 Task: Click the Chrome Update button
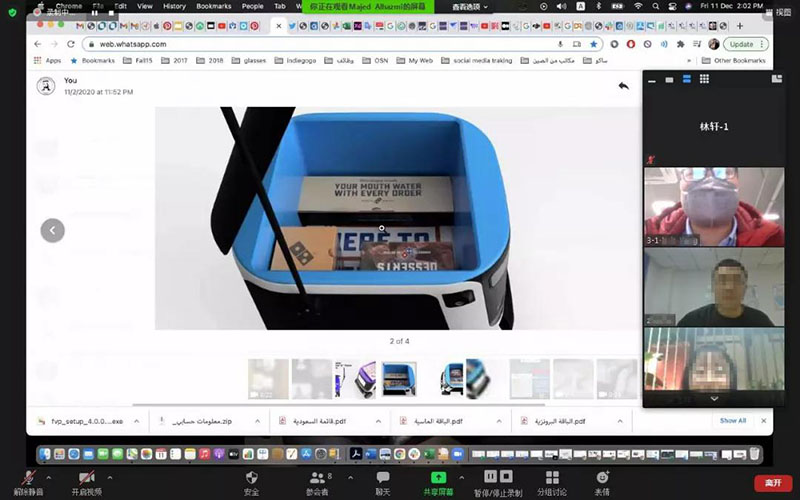[x=746, y=44]
